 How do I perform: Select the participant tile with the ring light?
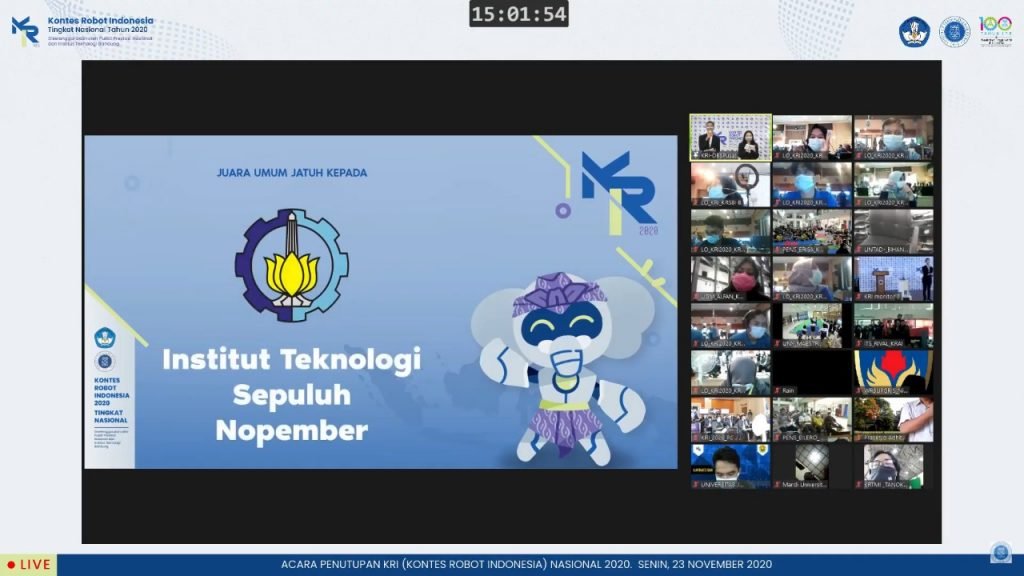pos(730,185)
